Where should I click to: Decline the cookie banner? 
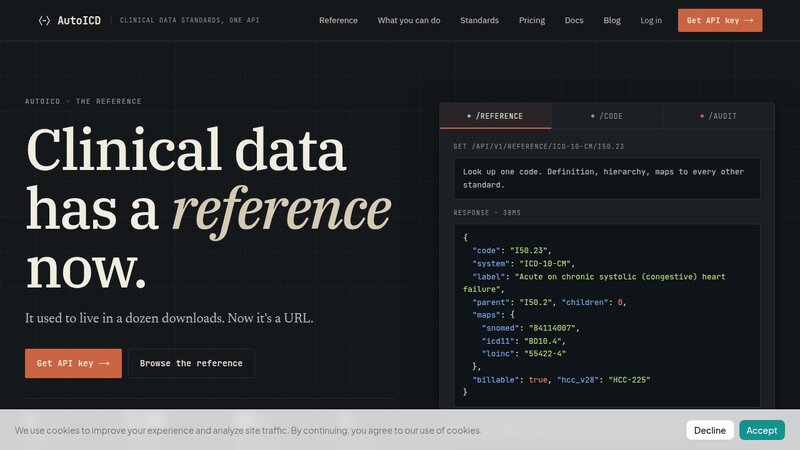710,430
